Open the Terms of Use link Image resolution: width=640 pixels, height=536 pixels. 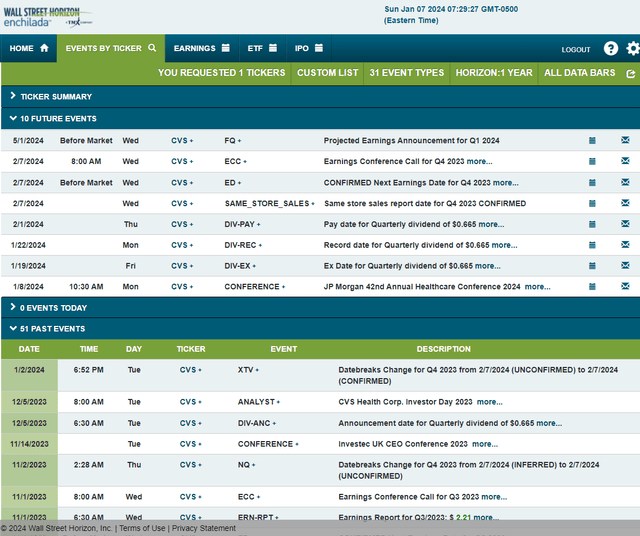tap(142, 528)
